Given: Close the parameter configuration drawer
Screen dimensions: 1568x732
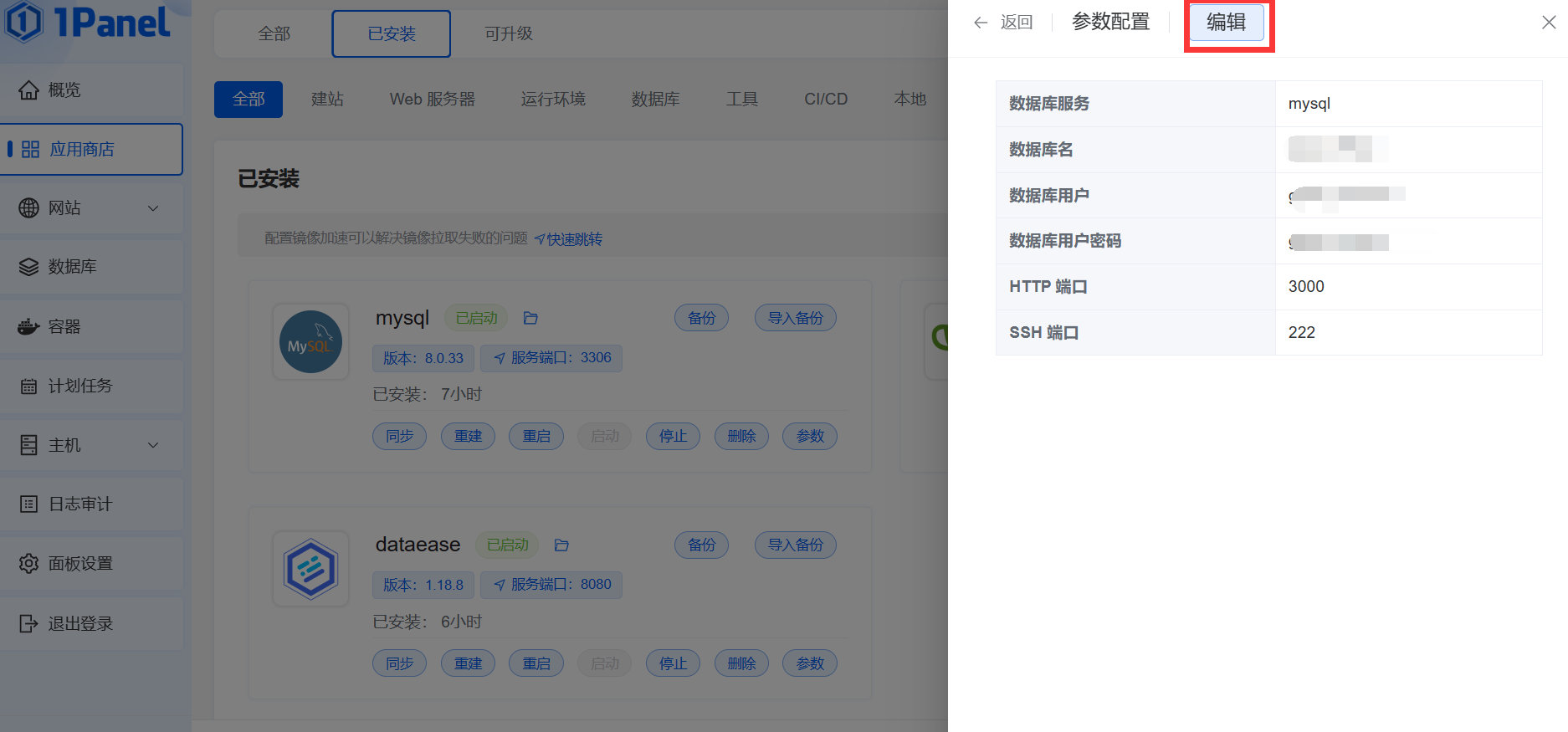Looking at the screenshot, I should [x=1549, y=23].
